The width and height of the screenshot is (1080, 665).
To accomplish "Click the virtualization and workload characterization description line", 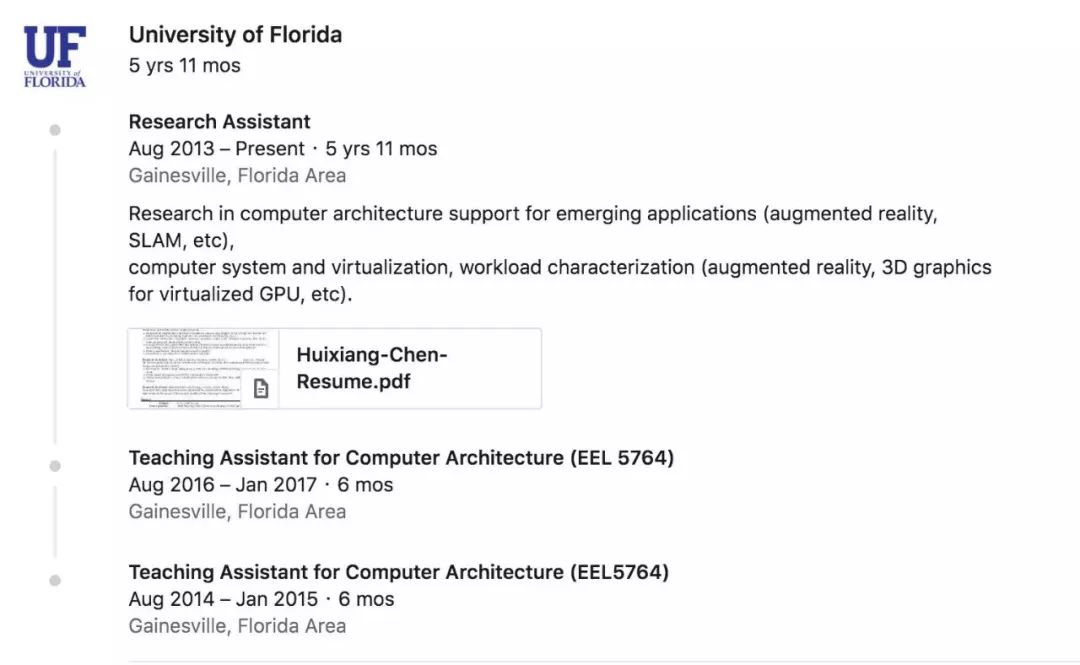I will click(560, 268).
